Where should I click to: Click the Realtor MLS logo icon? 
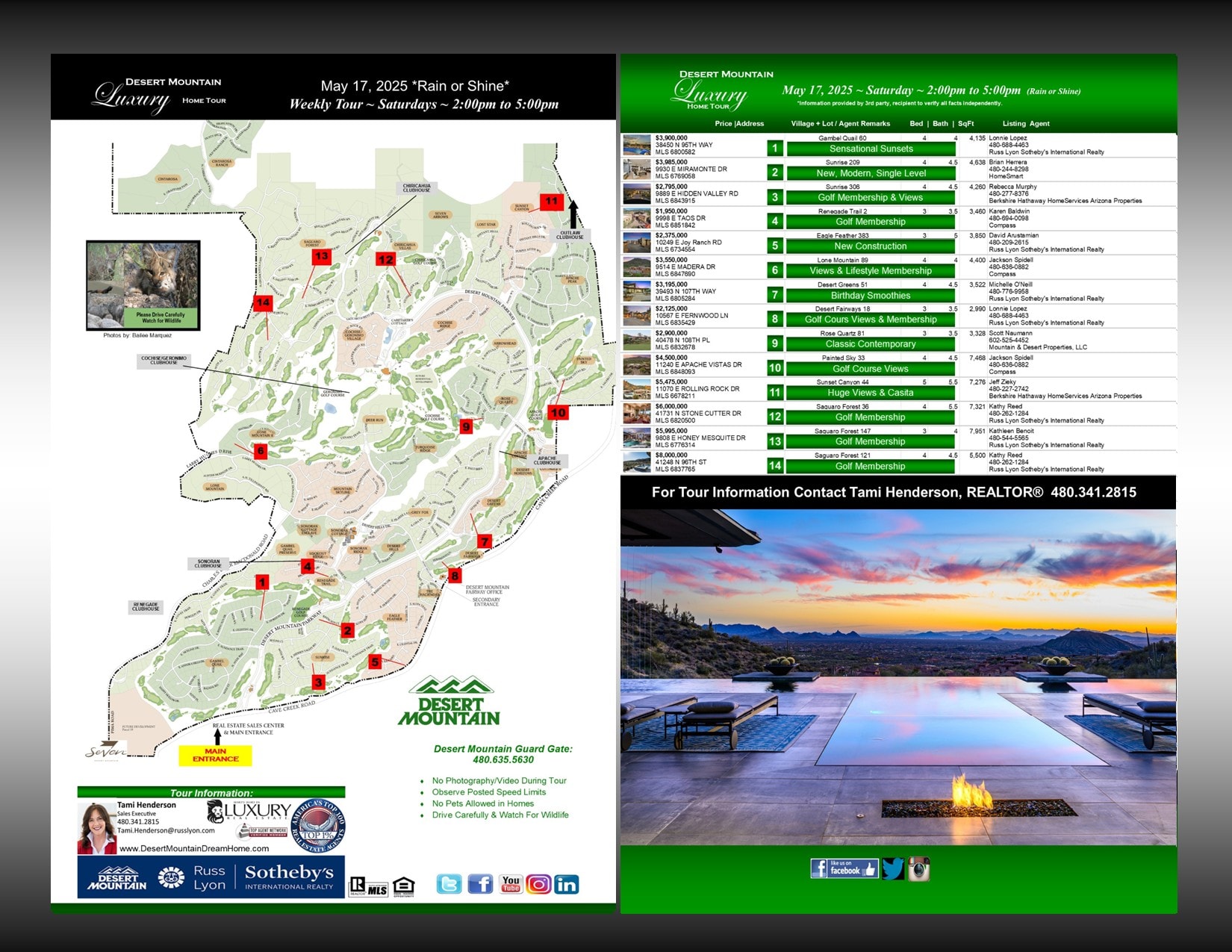coord(369,886)
